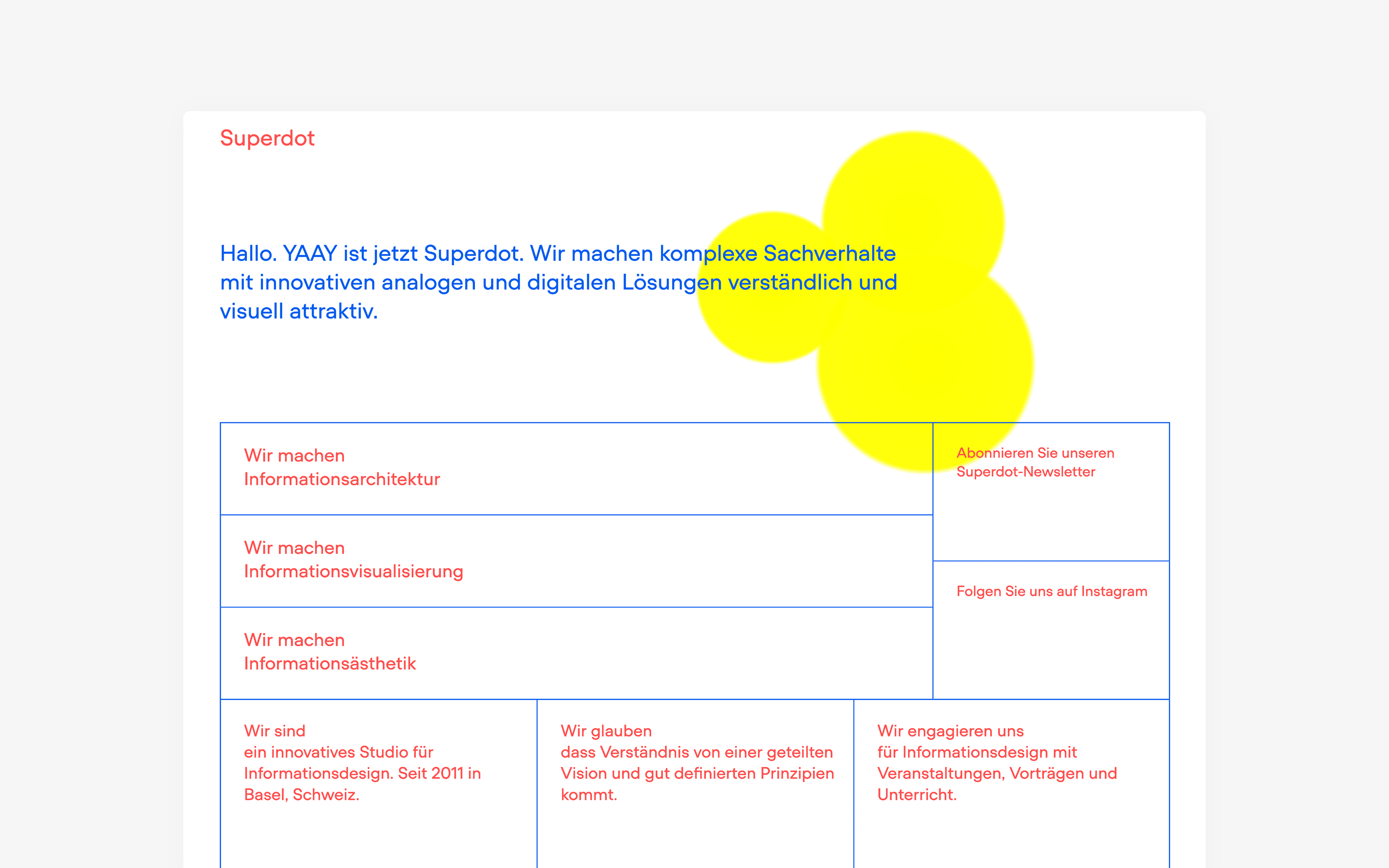Click Abonnieren Sie unseren Superdot-Newsletter
1389x868 pixels.
click(1034, 461)
